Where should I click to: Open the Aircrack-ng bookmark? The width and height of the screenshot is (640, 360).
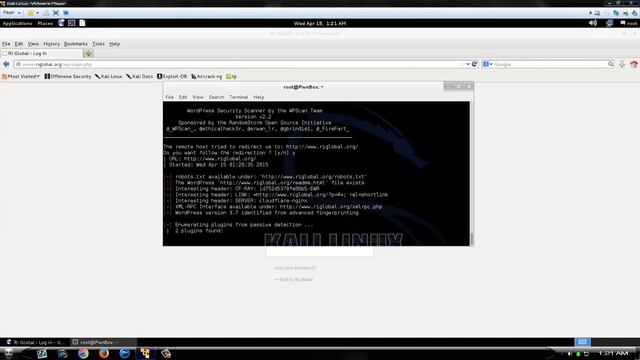click(207, 76)
